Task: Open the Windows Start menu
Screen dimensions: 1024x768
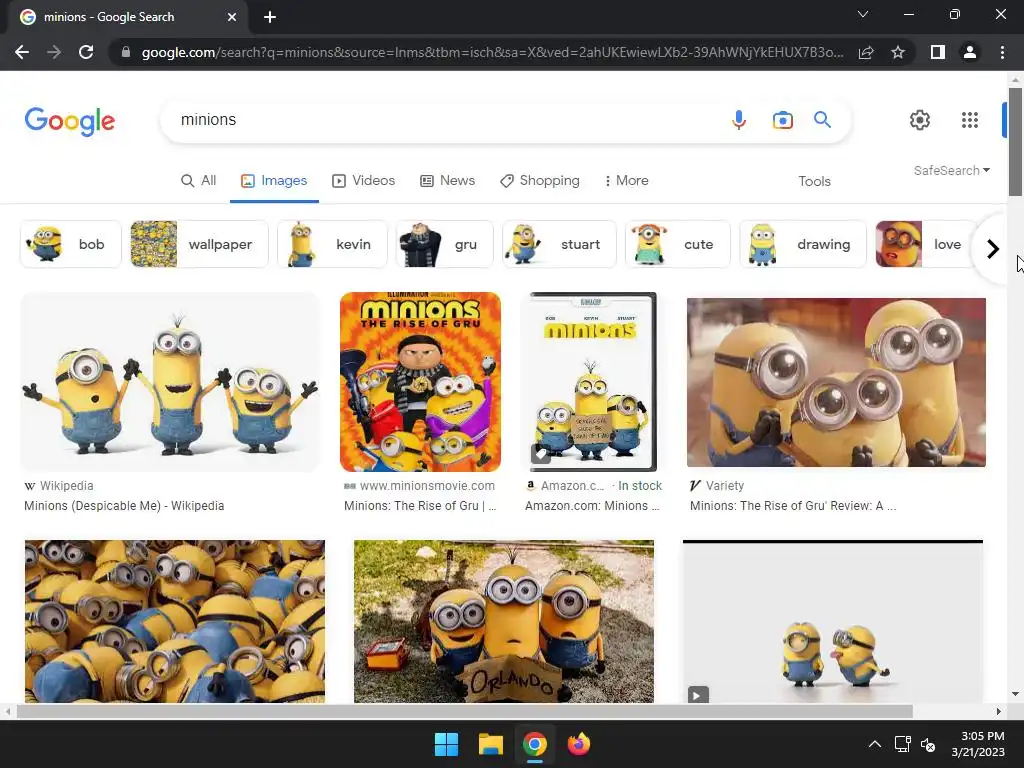Action: click(x=447, y=744)
